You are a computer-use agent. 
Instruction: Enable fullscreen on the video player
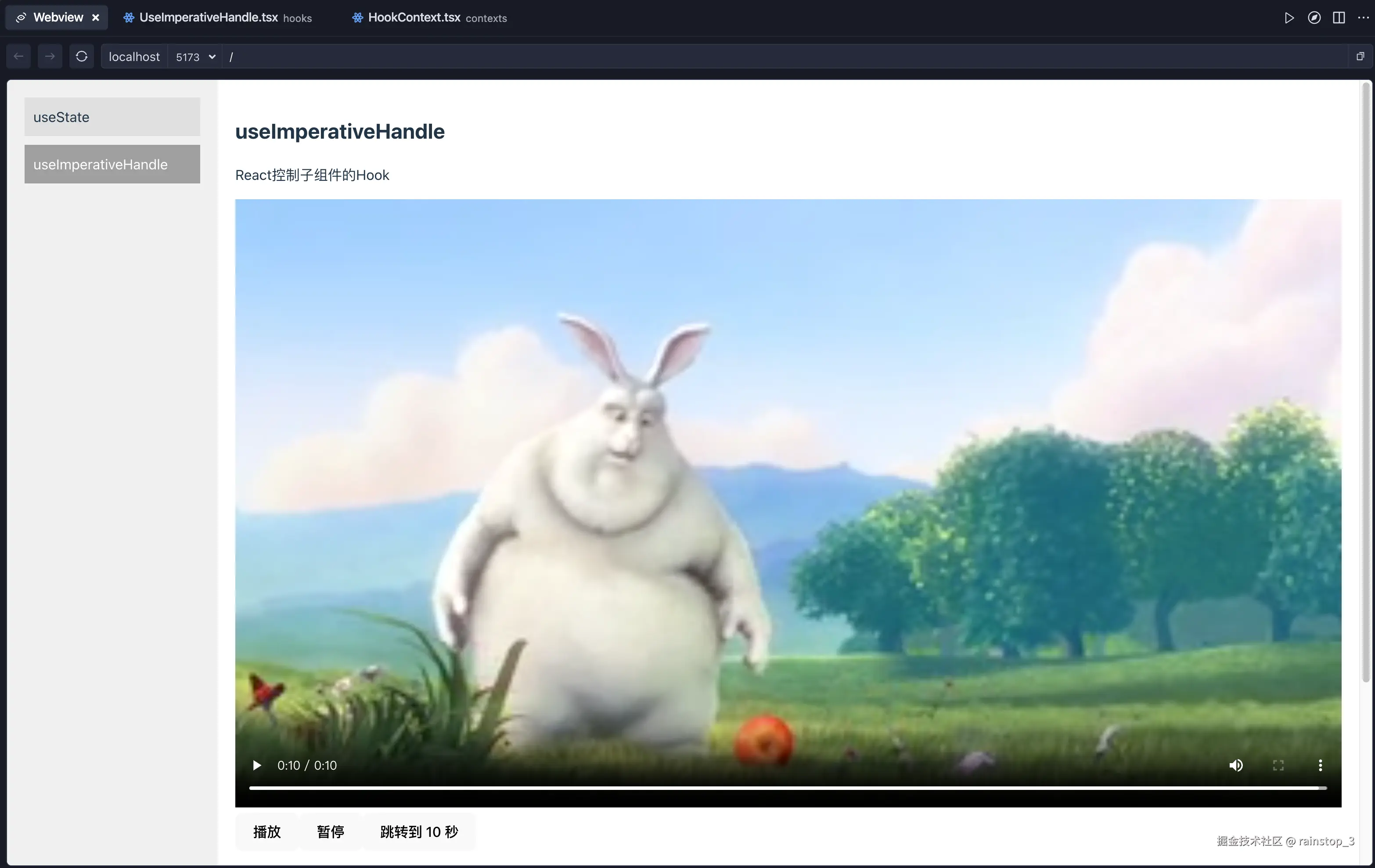(x=1278, y=765)
